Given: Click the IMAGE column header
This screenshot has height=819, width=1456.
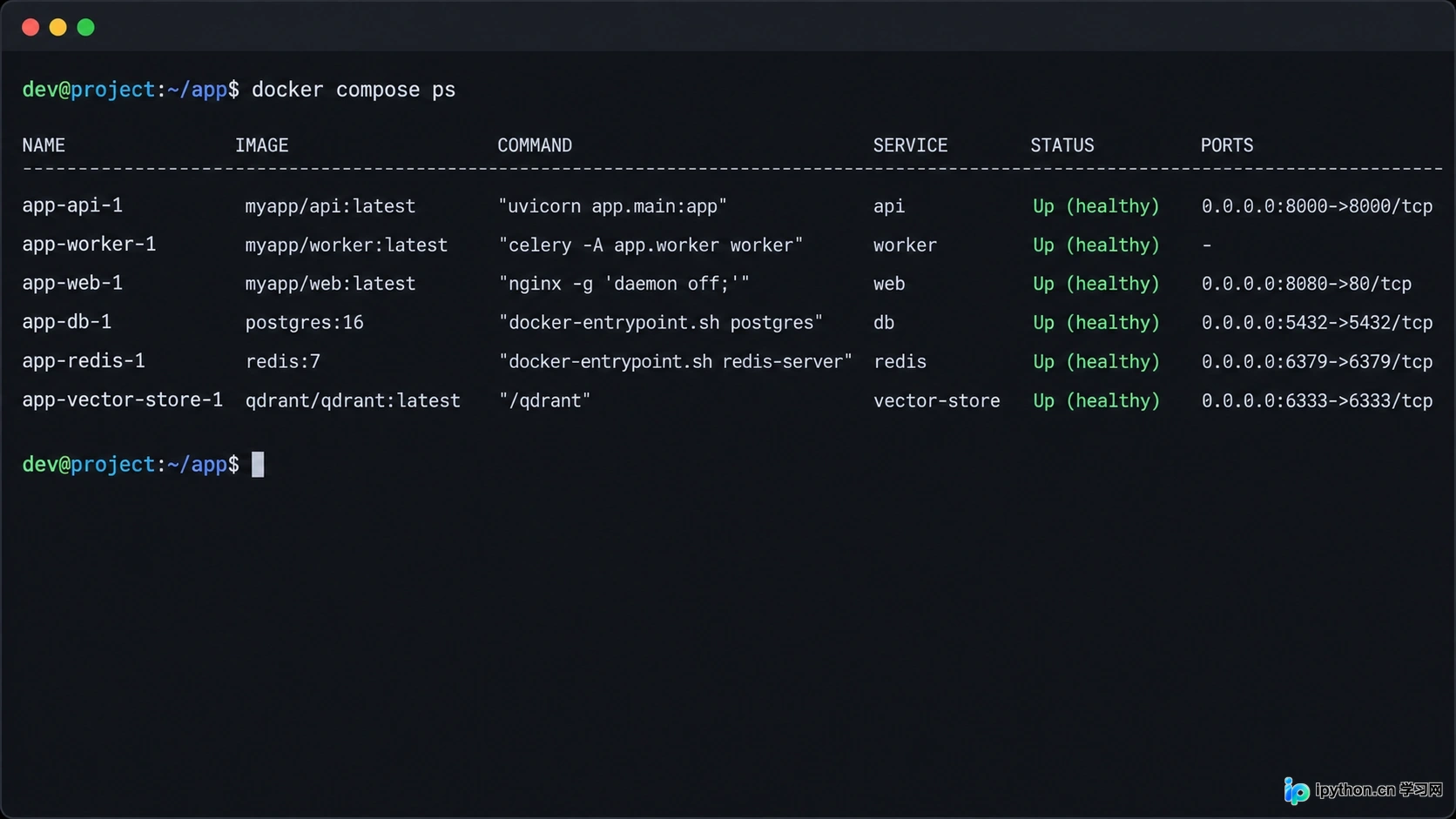Looking at the screenshot, I should [x=262, y=145].
